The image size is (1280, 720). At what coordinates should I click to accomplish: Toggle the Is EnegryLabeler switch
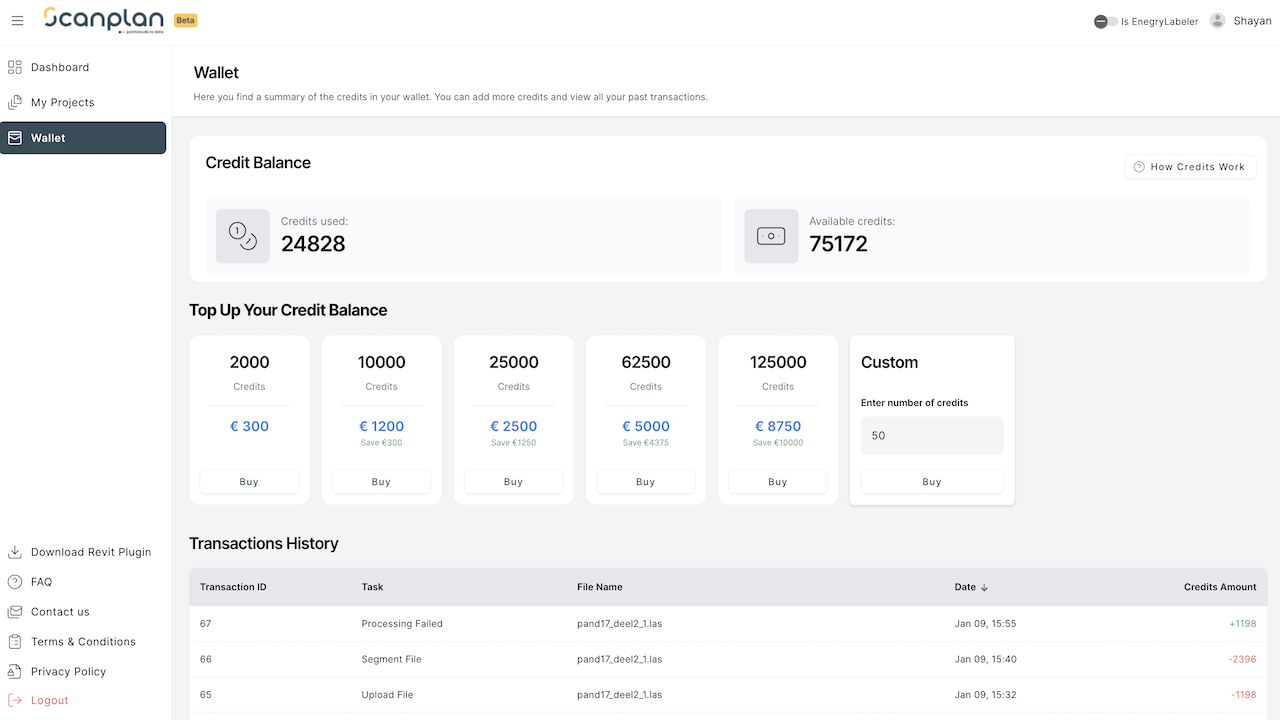1105,21
